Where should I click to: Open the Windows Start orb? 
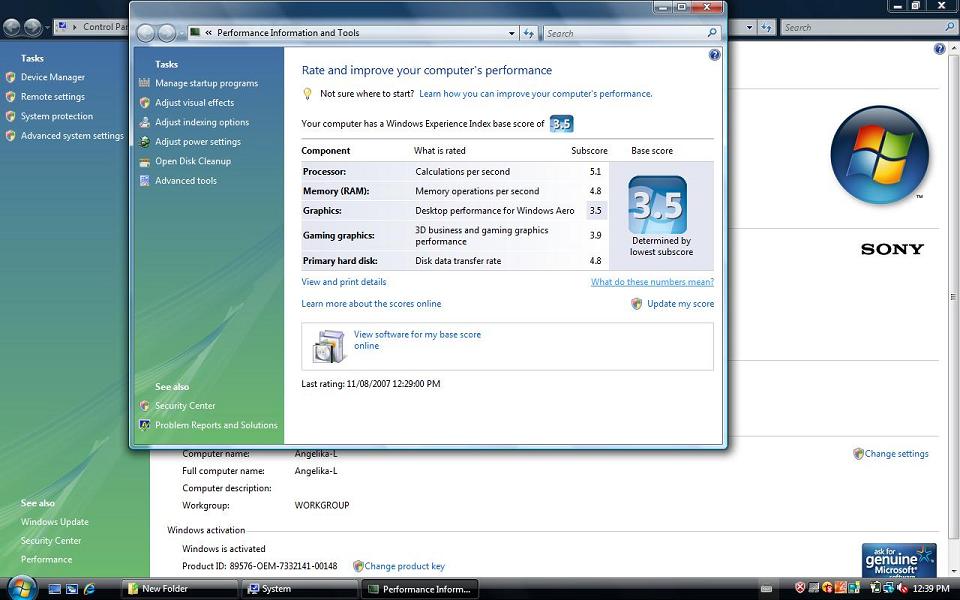(x=21, y=588)
